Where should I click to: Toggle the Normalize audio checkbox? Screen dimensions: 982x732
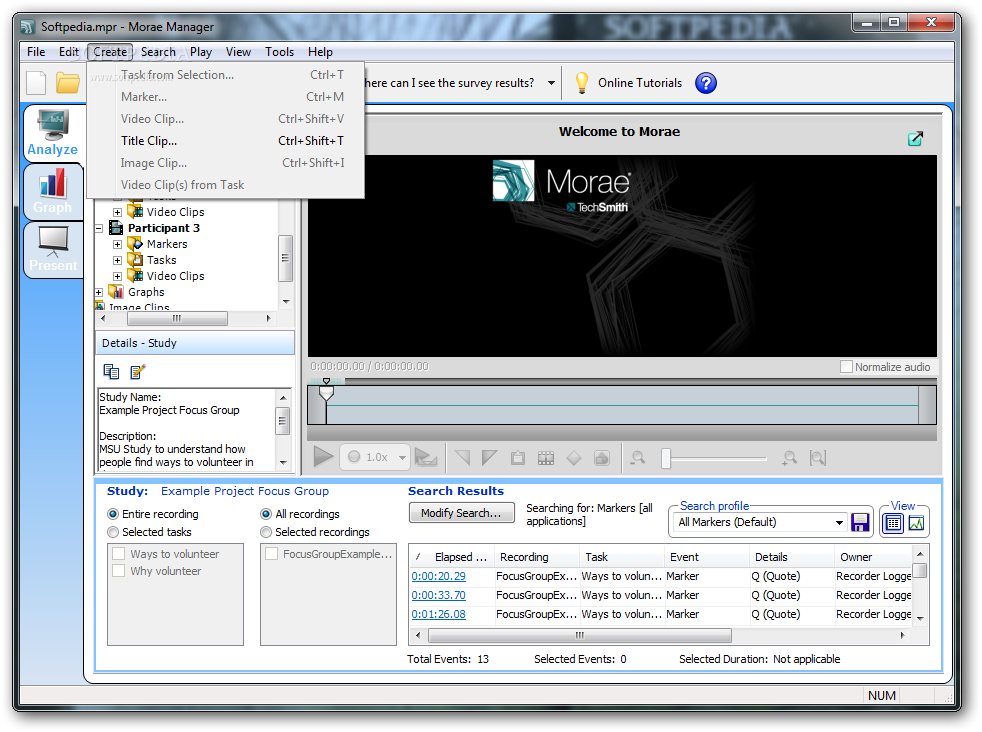pyautogui.click(x=846, y=366)
